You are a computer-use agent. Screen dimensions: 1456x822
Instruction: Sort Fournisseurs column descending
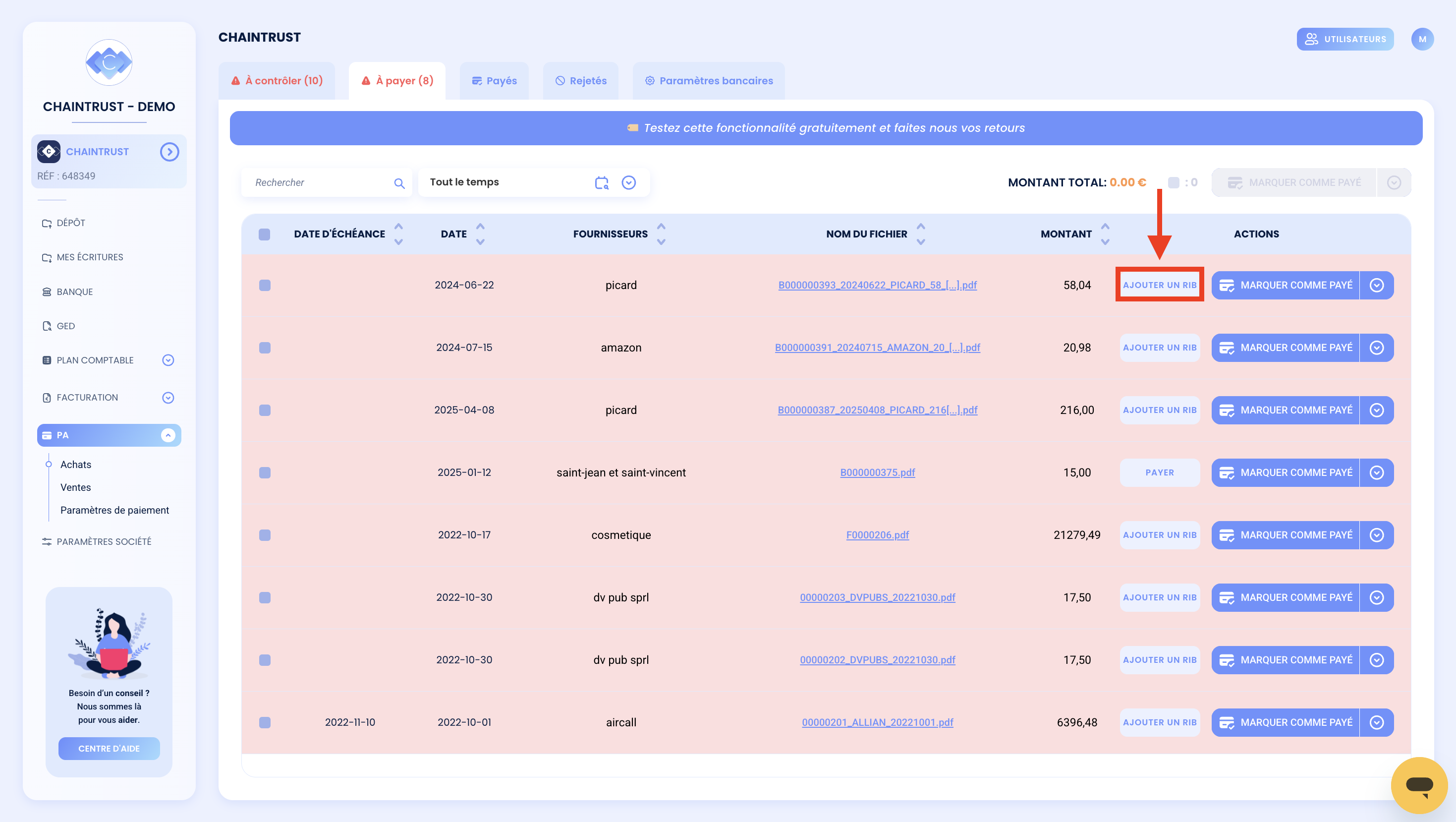pos(661,241)
